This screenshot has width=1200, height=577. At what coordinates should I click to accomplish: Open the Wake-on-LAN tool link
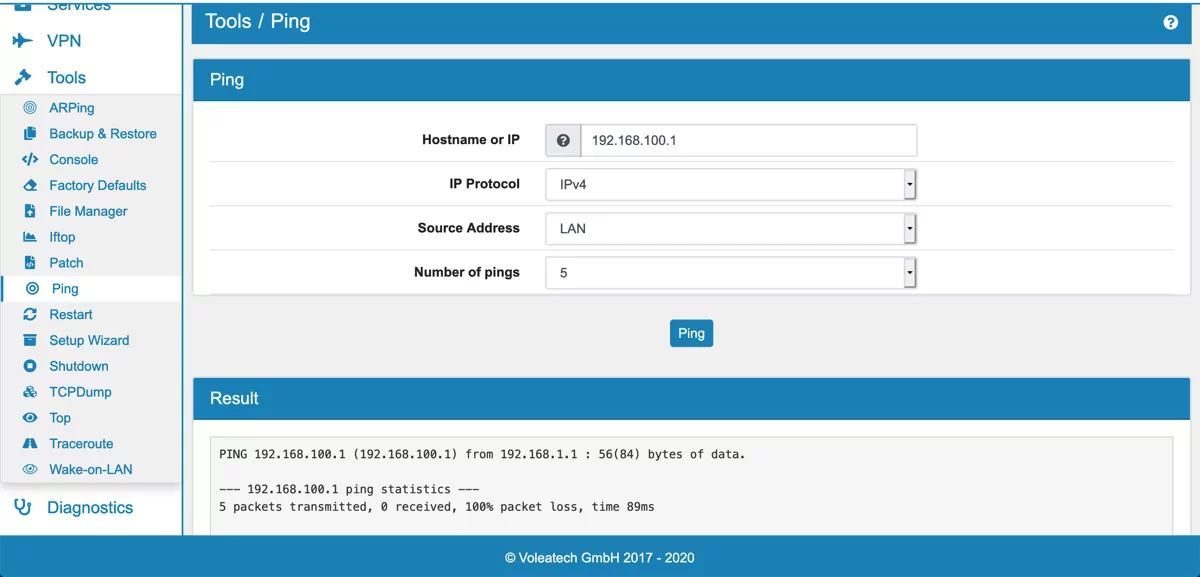[x=90, y=470]
